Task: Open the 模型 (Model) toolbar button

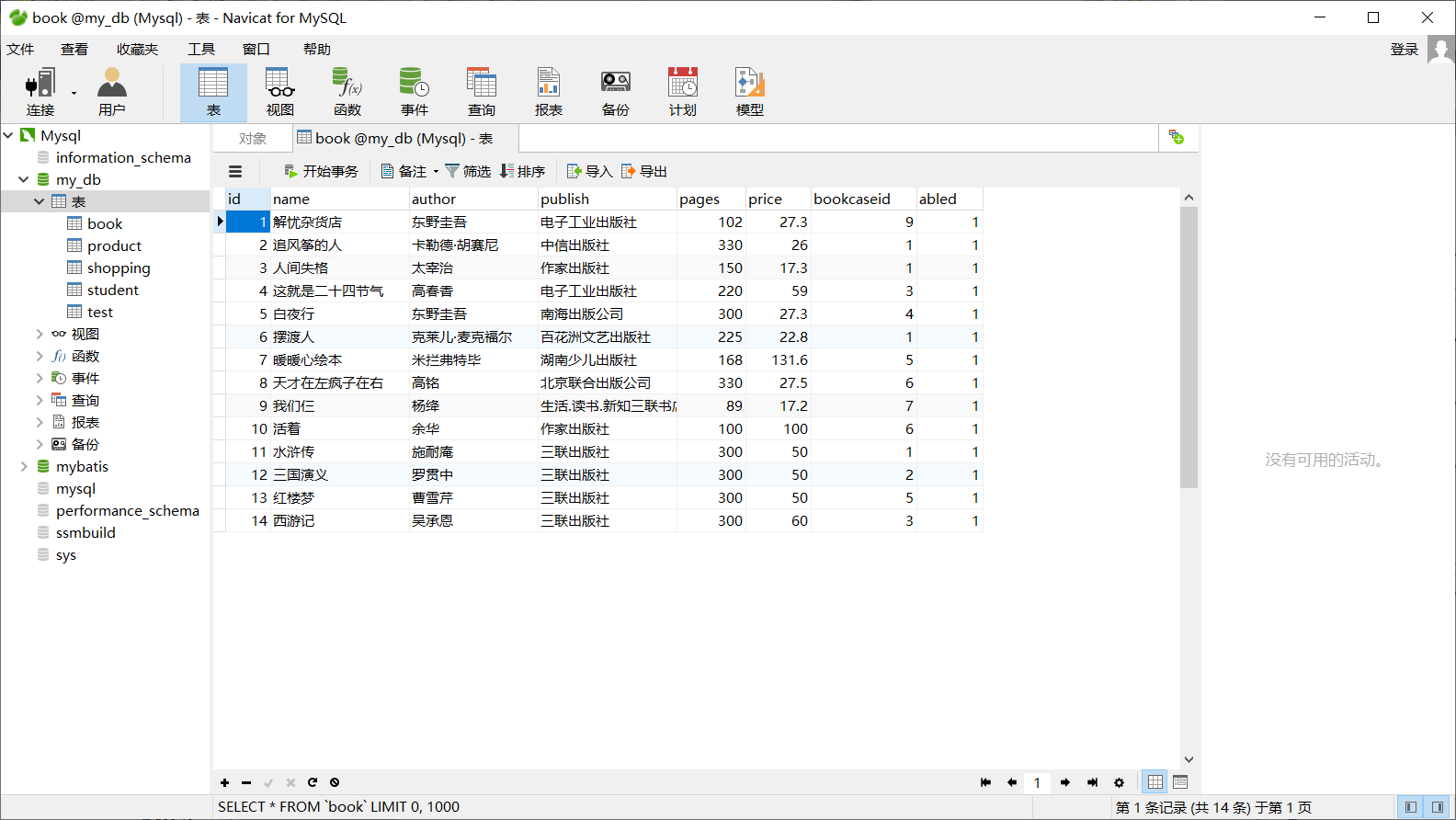Action: (x=750, y=93)
